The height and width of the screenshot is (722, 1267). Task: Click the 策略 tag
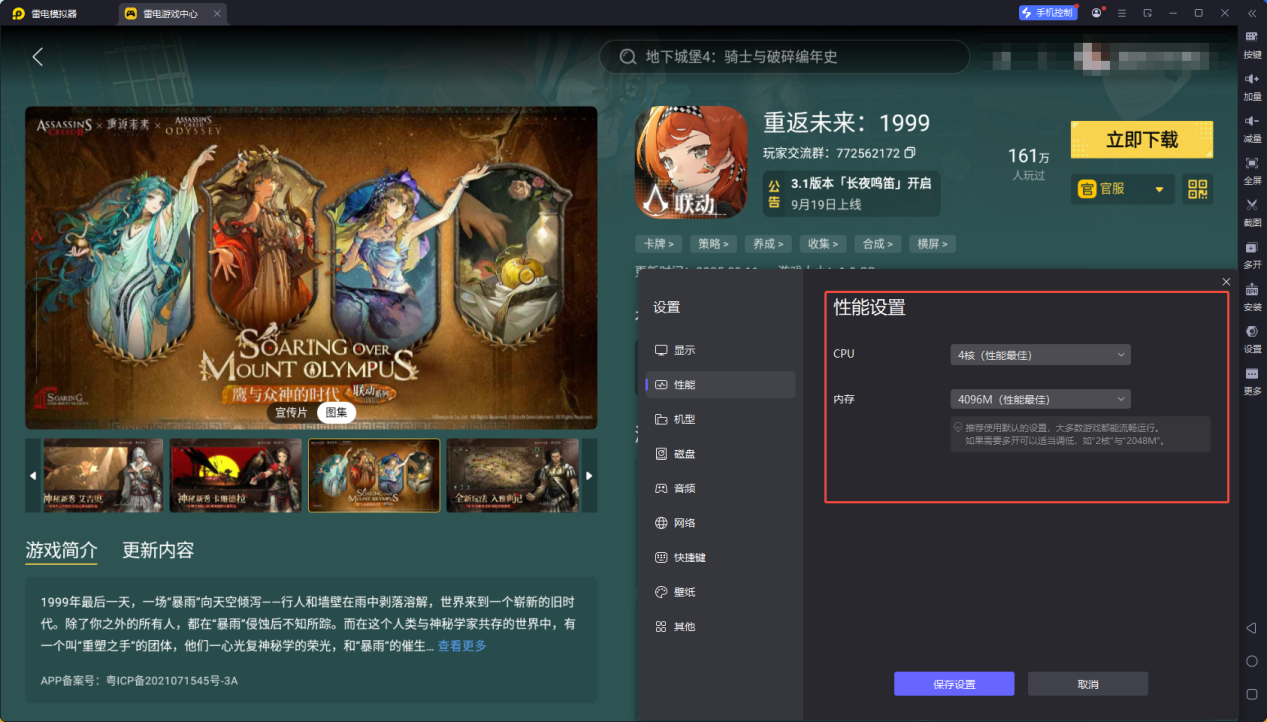[713, 244]
